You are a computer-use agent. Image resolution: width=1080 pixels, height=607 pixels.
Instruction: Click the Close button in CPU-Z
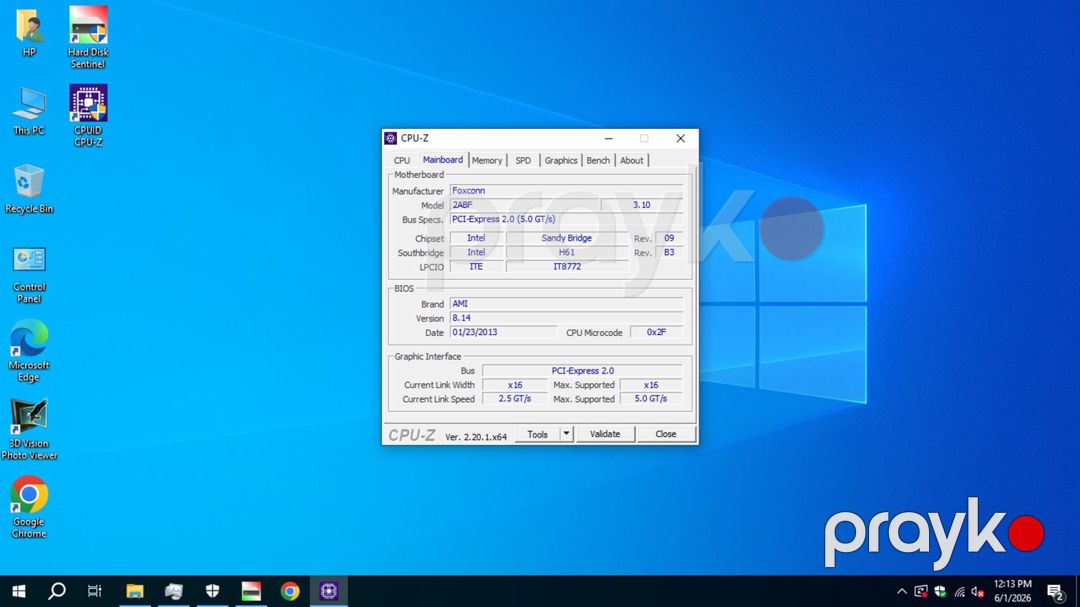click(x=665, y=434)
